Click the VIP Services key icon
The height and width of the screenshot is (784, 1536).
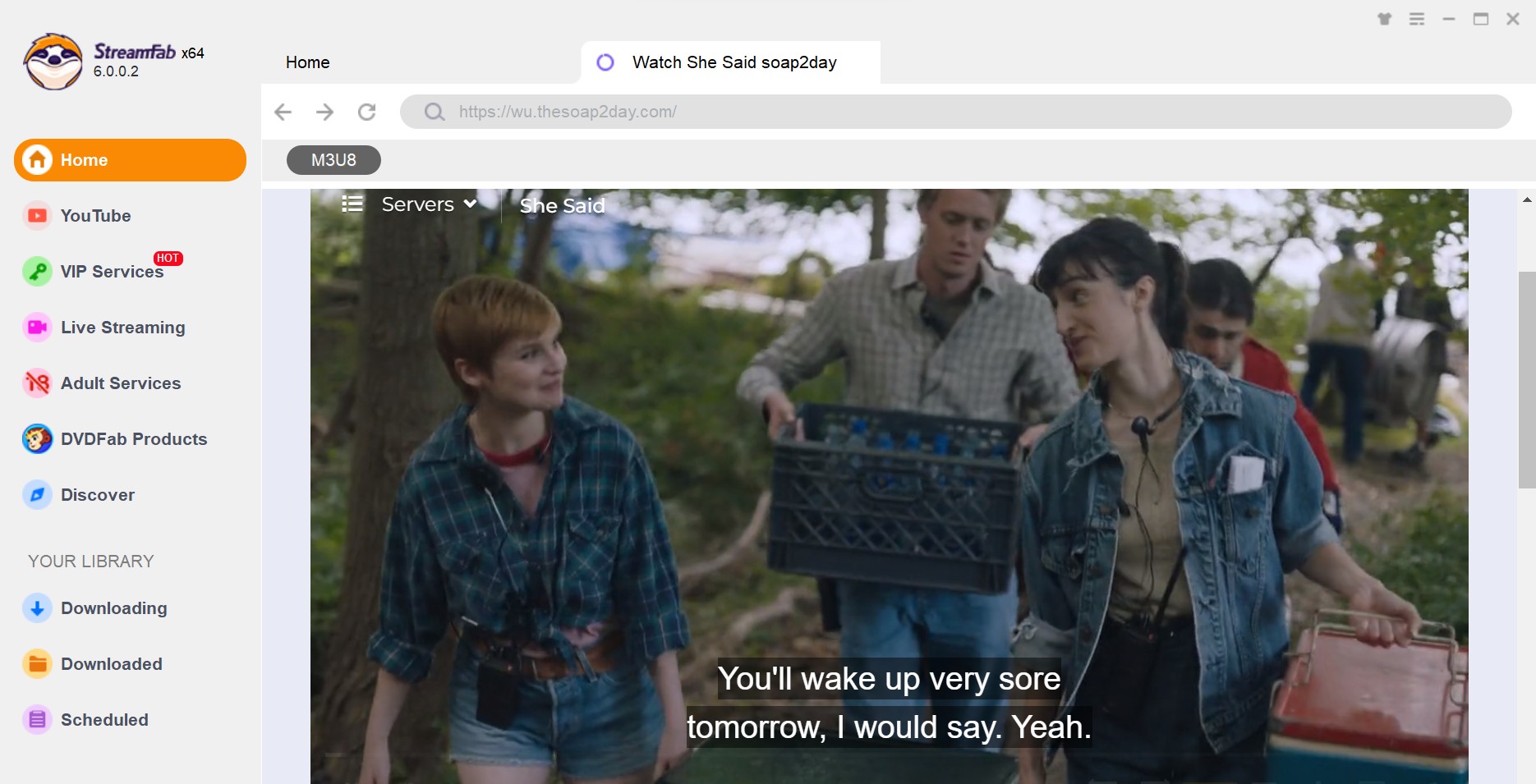37,272
